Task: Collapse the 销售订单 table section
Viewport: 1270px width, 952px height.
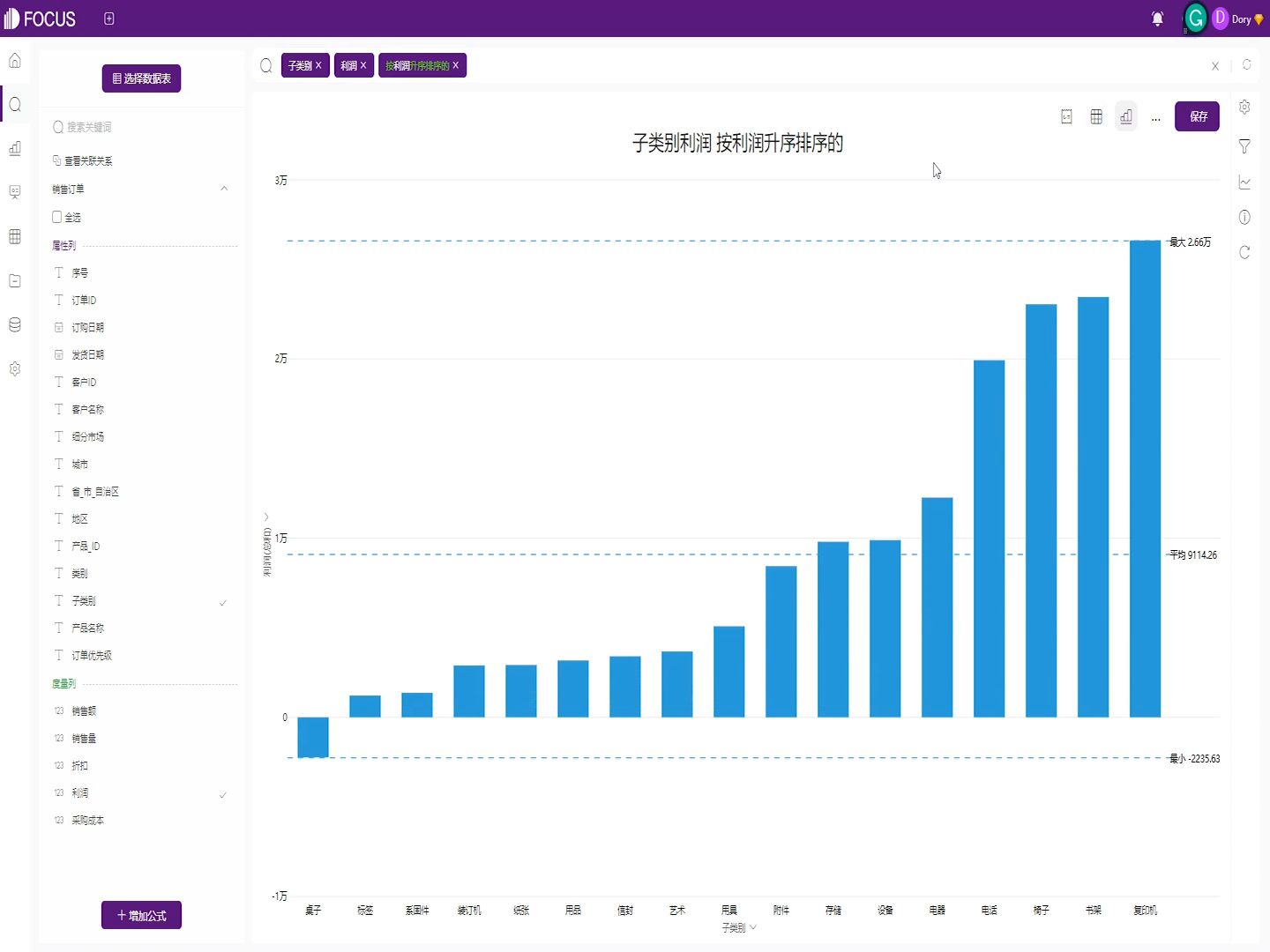Action: pyautogui.click(x=224, y=189)
